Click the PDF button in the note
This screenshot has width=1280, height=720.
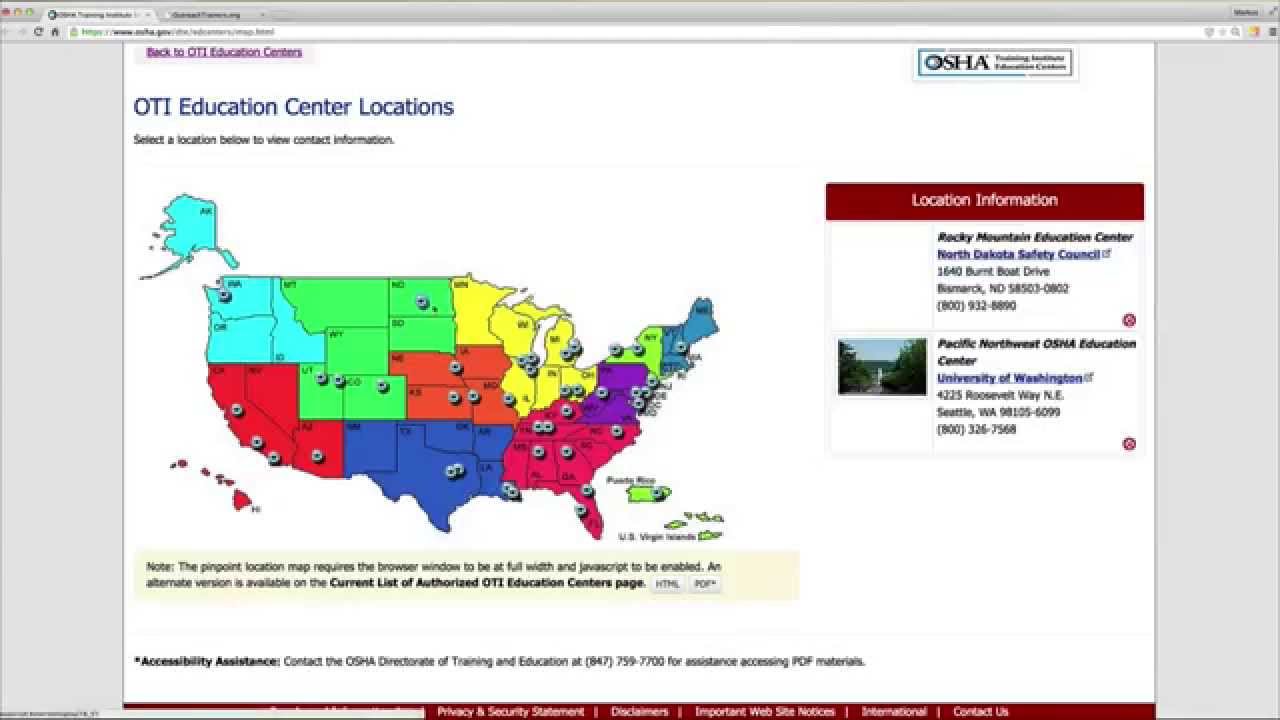705,584
